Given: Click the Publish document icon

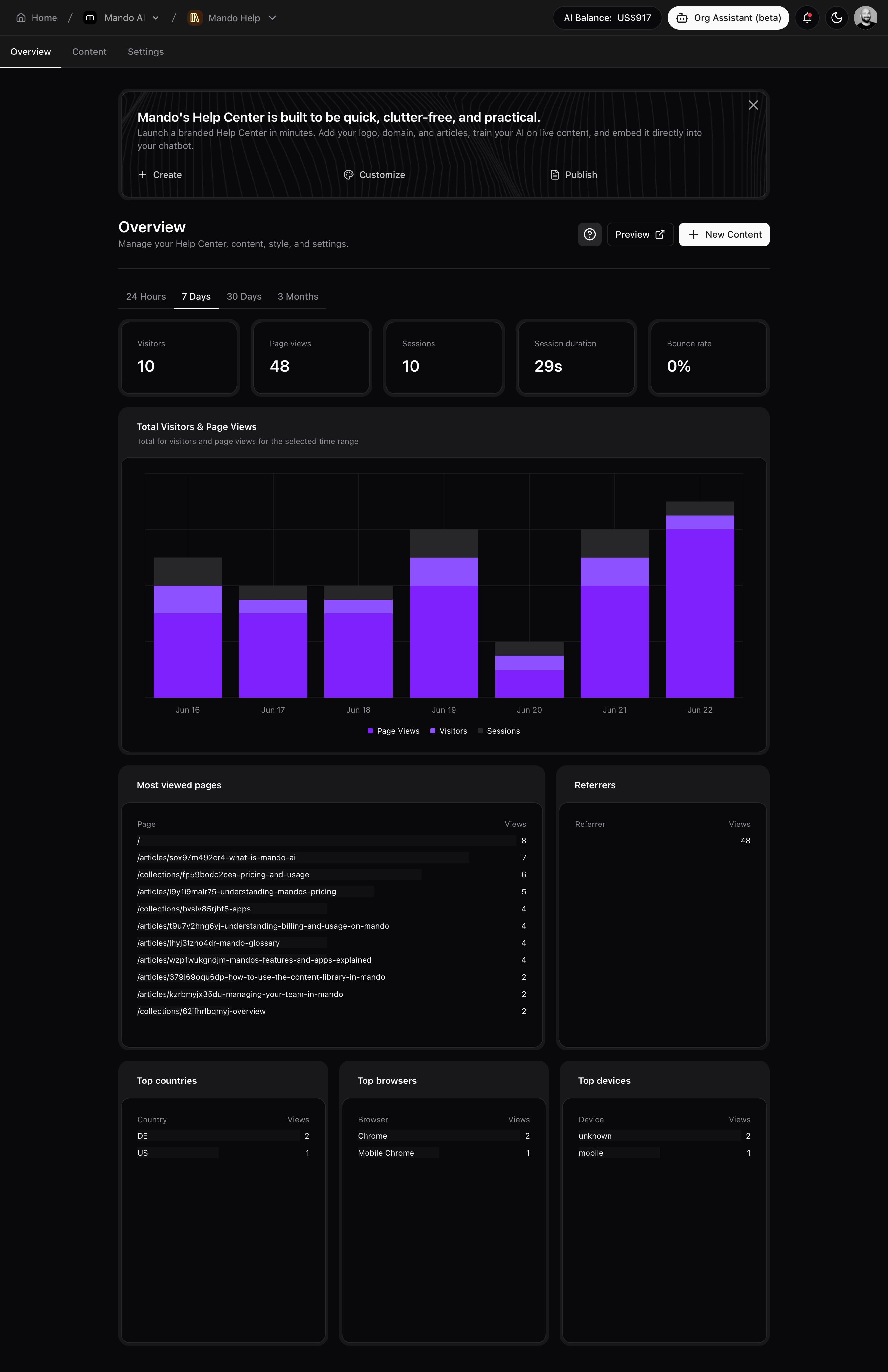Looking at the screenshot, I should 555,175.
